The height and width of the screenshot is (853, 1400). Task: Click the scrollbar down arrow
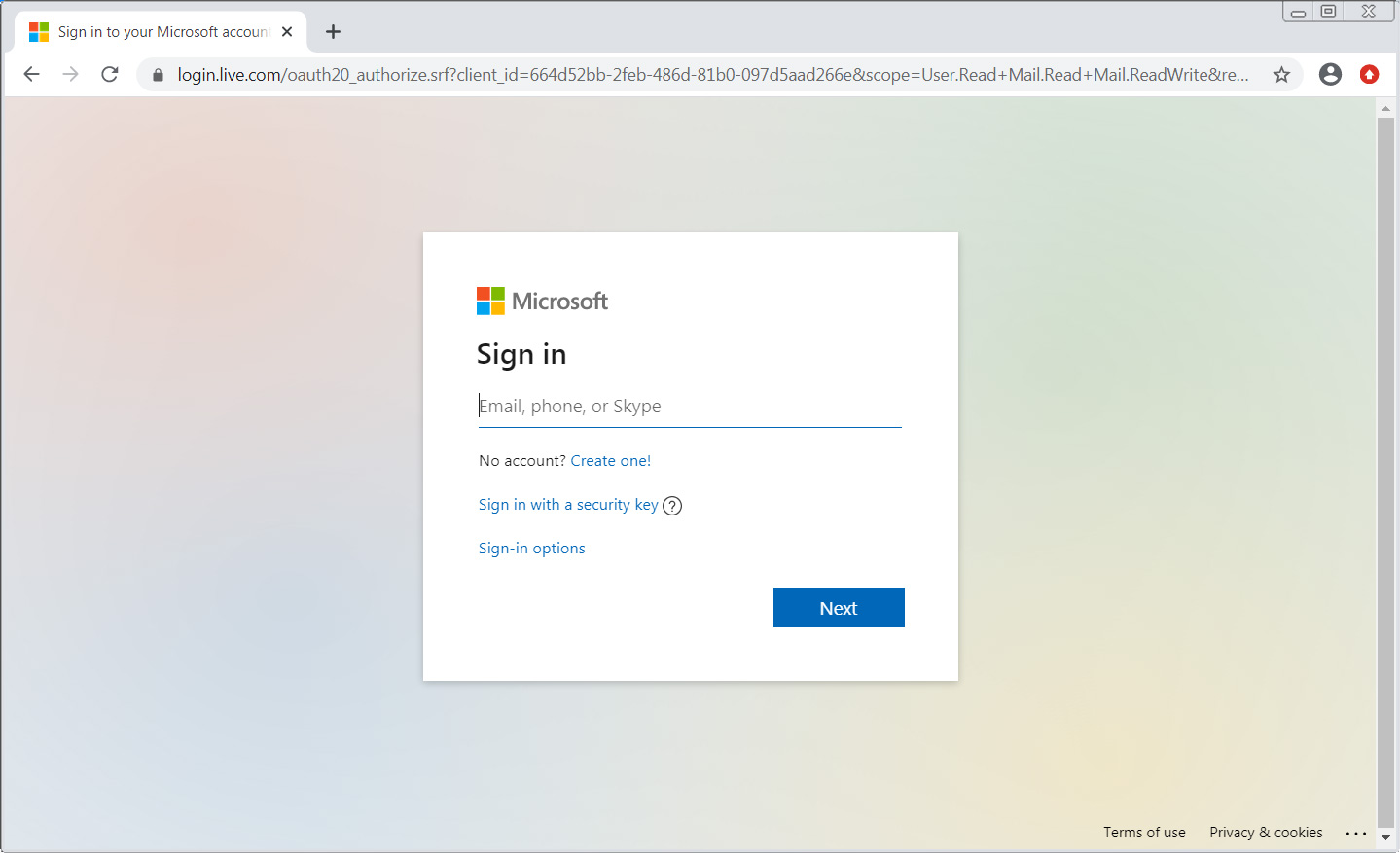point(1385,837)
